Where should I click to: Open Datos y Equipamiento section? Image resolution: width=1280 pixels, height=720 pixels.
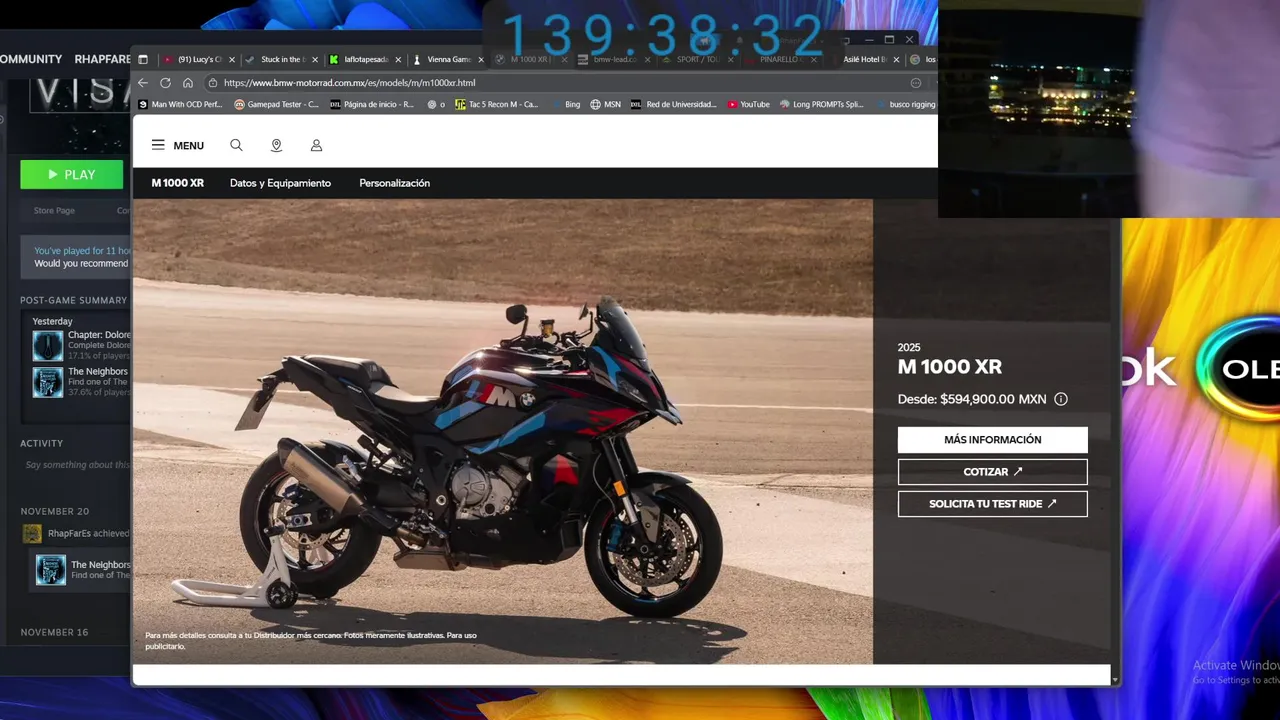(x=280, y=183)
